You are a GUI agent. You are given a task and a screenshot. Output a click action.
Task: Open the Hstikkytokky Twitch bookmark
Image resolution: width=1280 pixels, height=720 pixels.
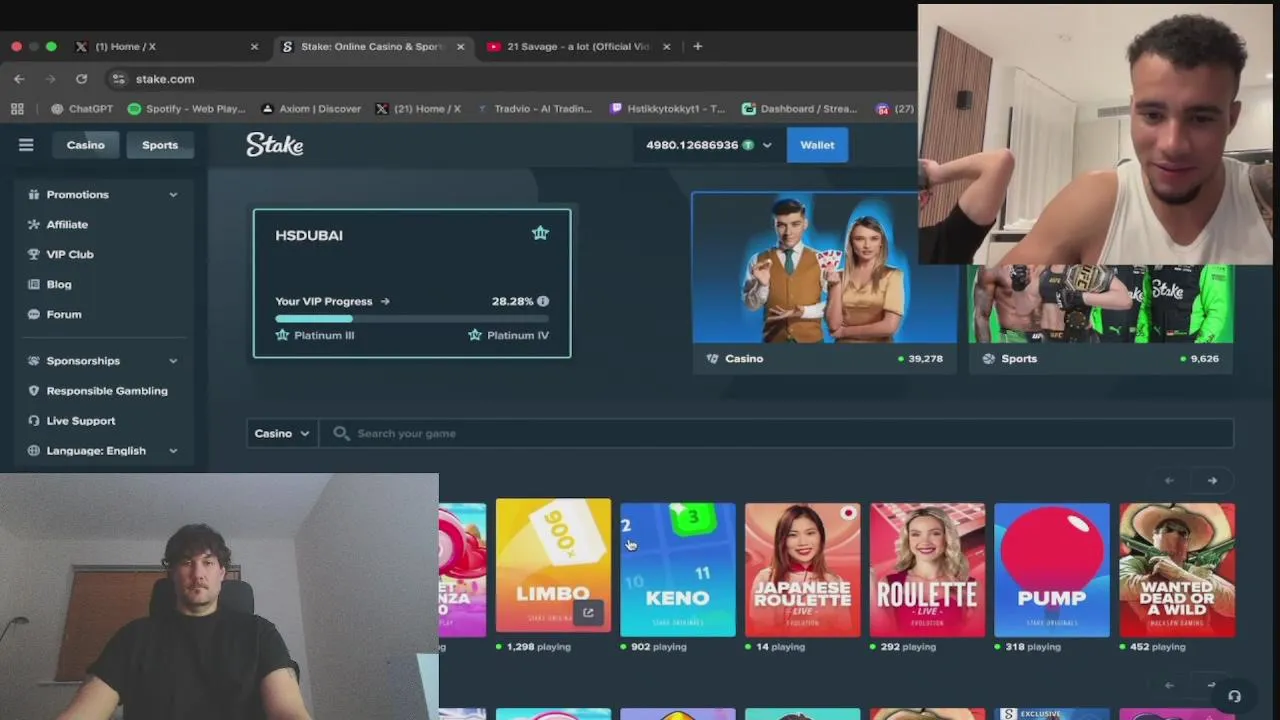coord(667,109)
